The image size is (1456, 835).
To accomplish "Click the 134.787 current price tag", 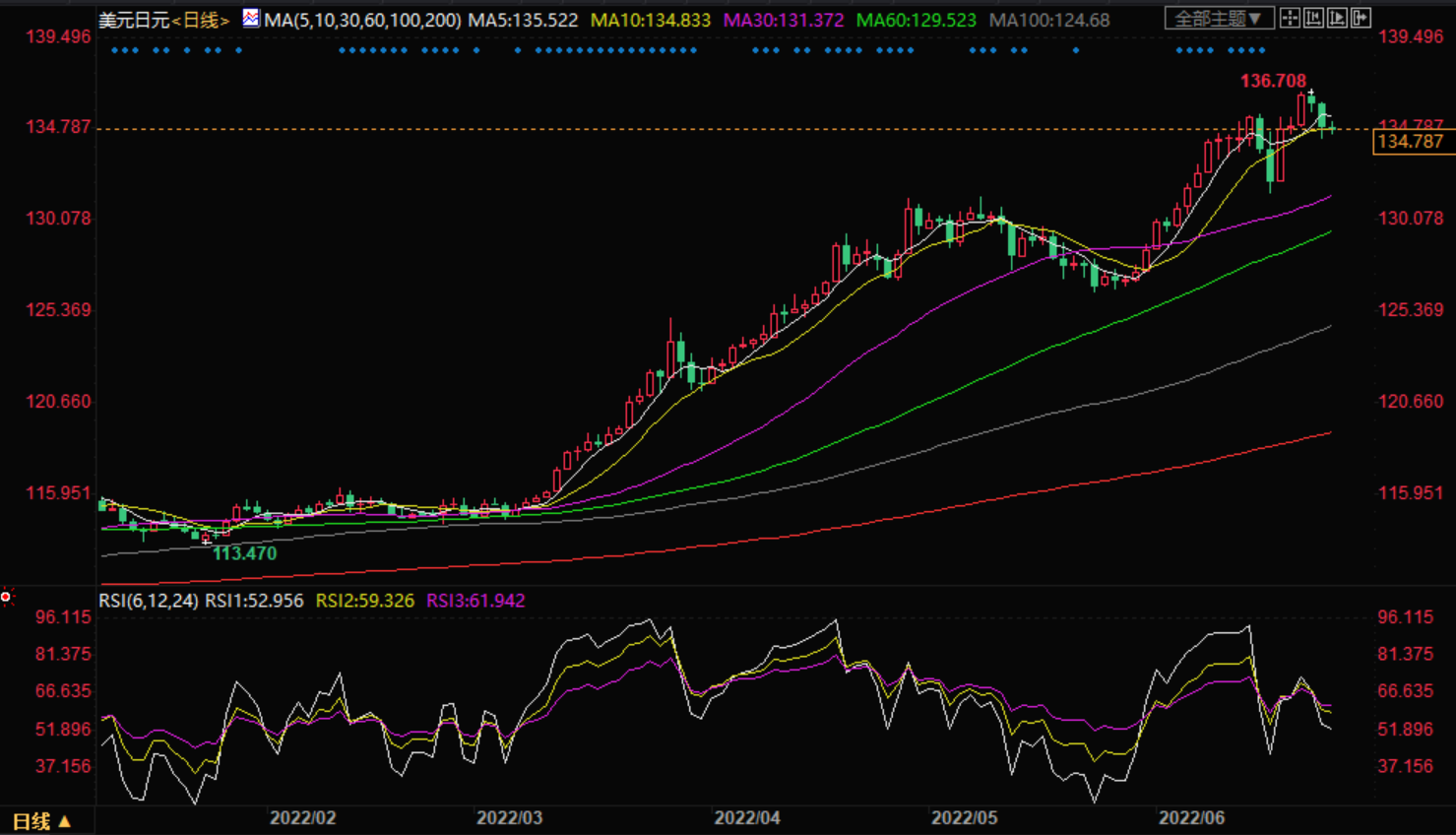I will click(x=1410, y=142).
